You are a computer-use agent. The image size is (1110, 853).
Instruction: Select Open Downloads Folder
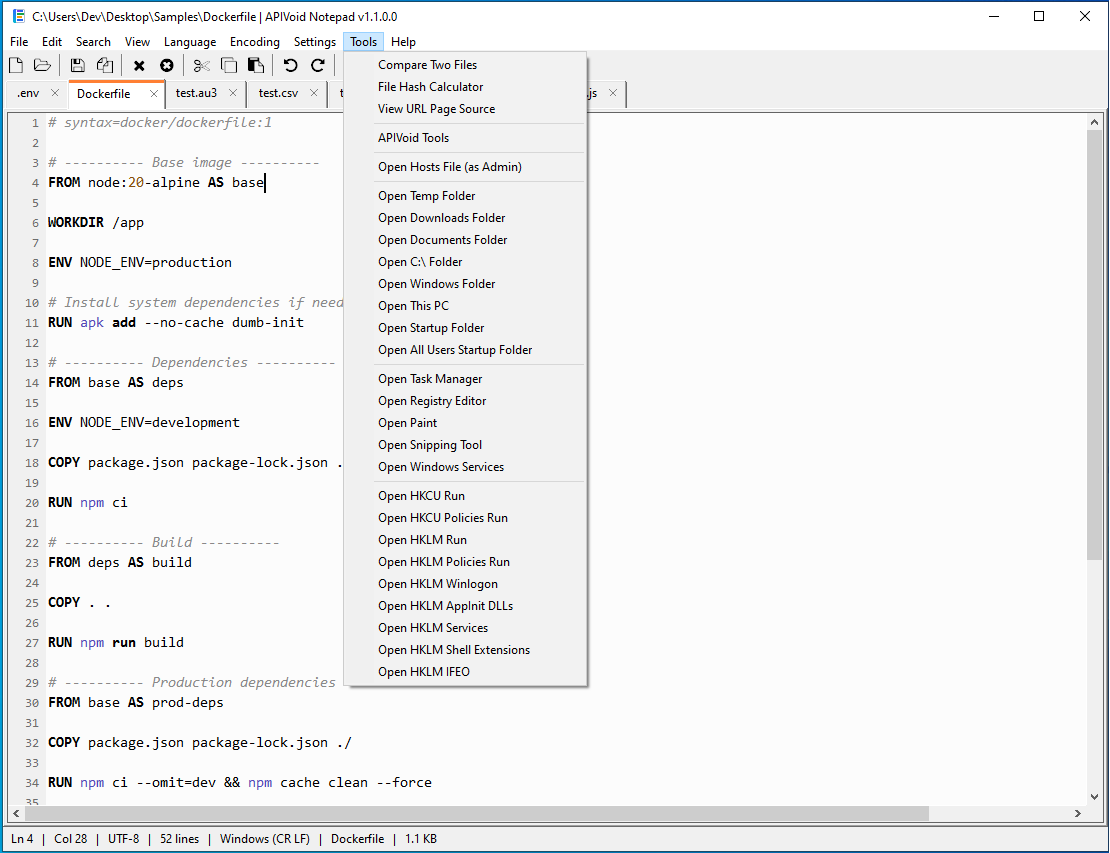[x=465, y=217]
